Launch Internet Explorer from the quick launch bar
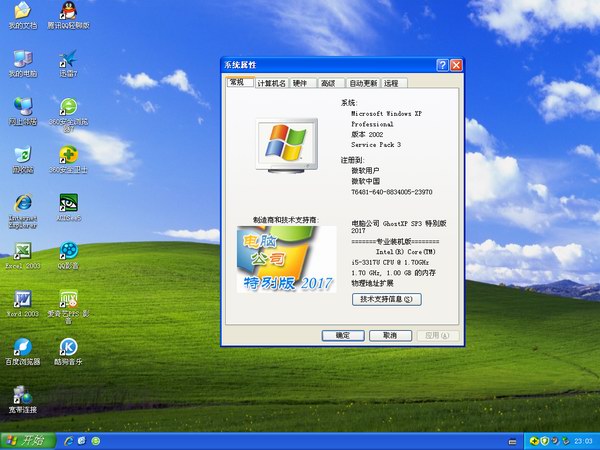Image resolution: width=600 pixels, height=450 pixels. (x=69, y=441)
